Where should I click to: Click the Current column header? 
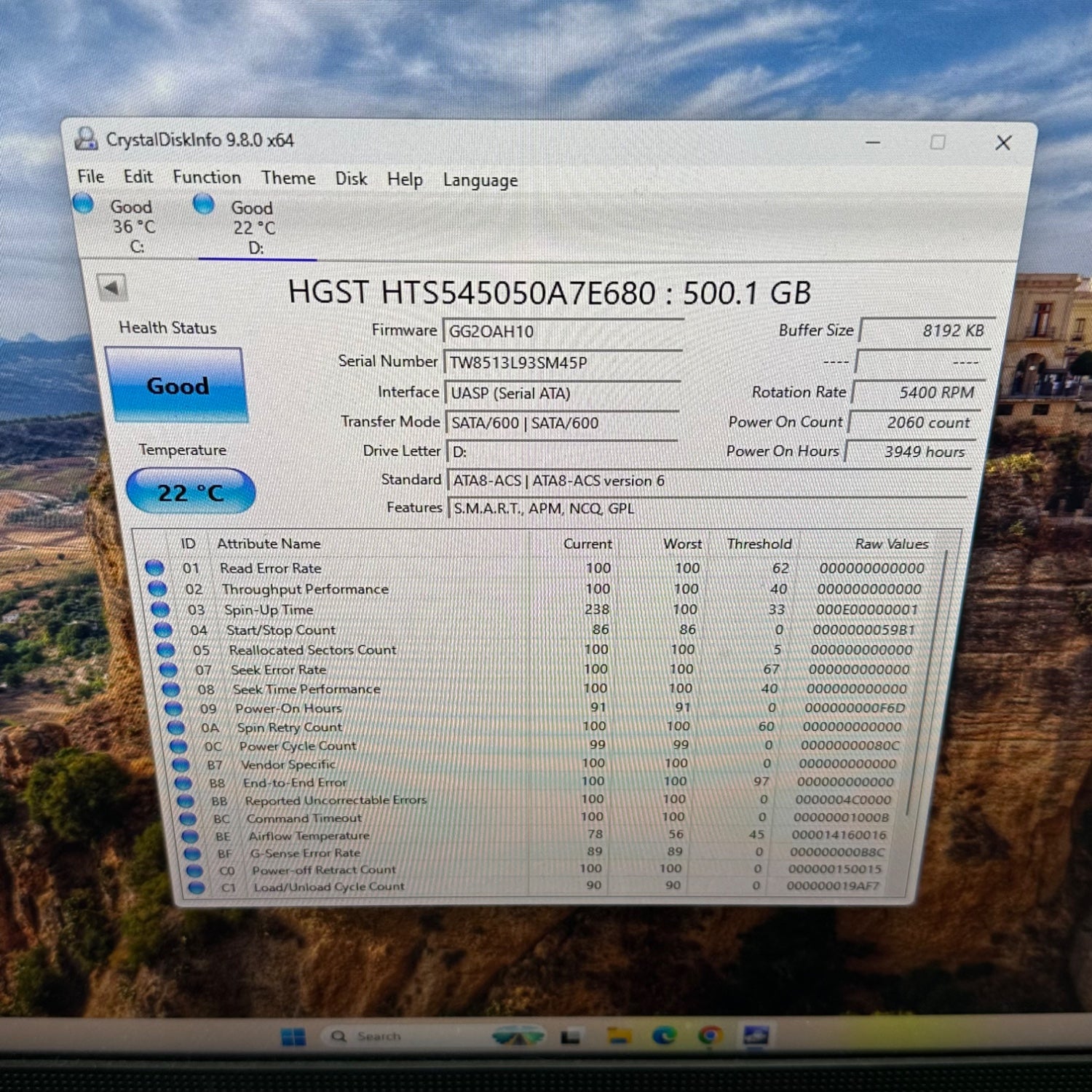click(587, 544)
